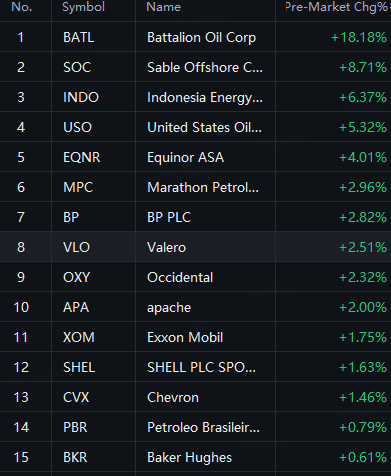The height and width of the screenshot is (476, 391).
Task: Sort by Symbol column header
Action: pyautogui.click(x=83, y=7)
